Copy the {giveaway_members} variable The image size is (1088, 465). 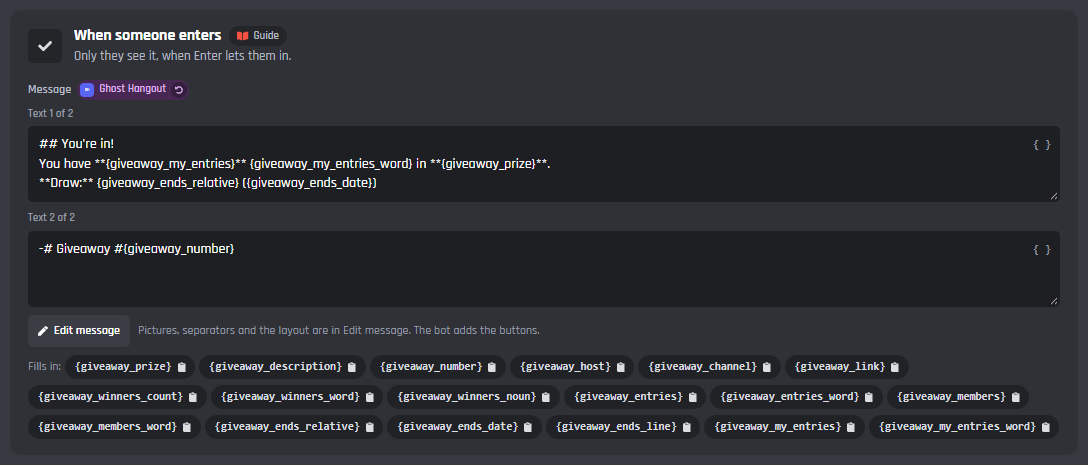958,396
